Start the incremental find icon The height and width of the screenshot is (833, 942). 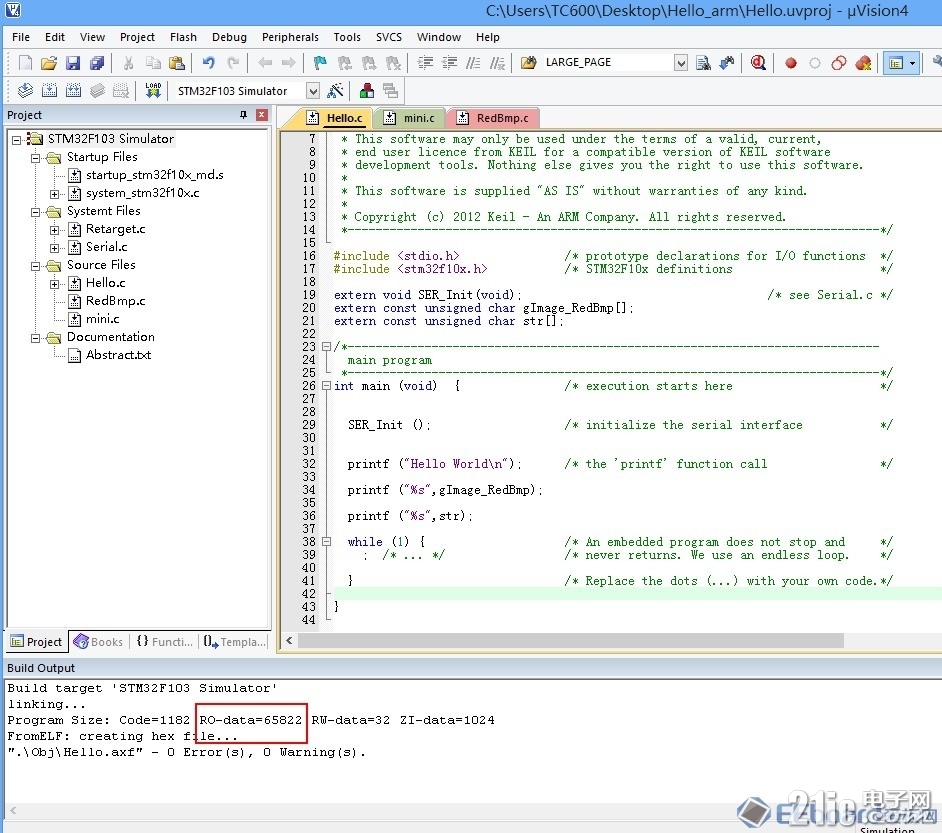point(727,62)
